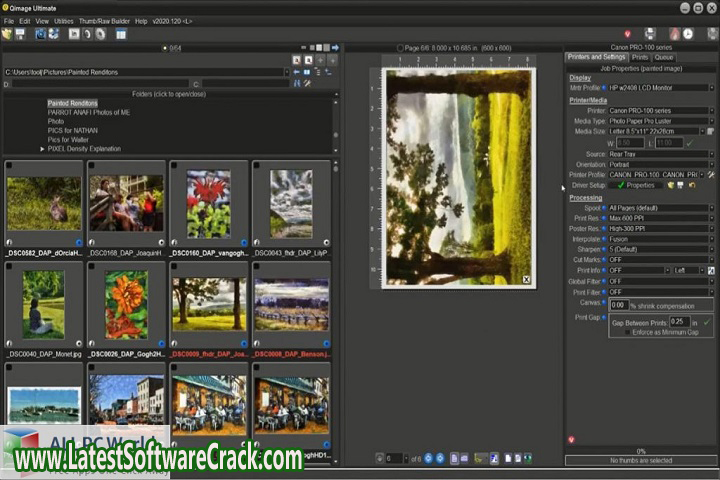This screenshot has height=480, width=720.
Task: Click the Canvas shrink compensation field
Action: 618,304
